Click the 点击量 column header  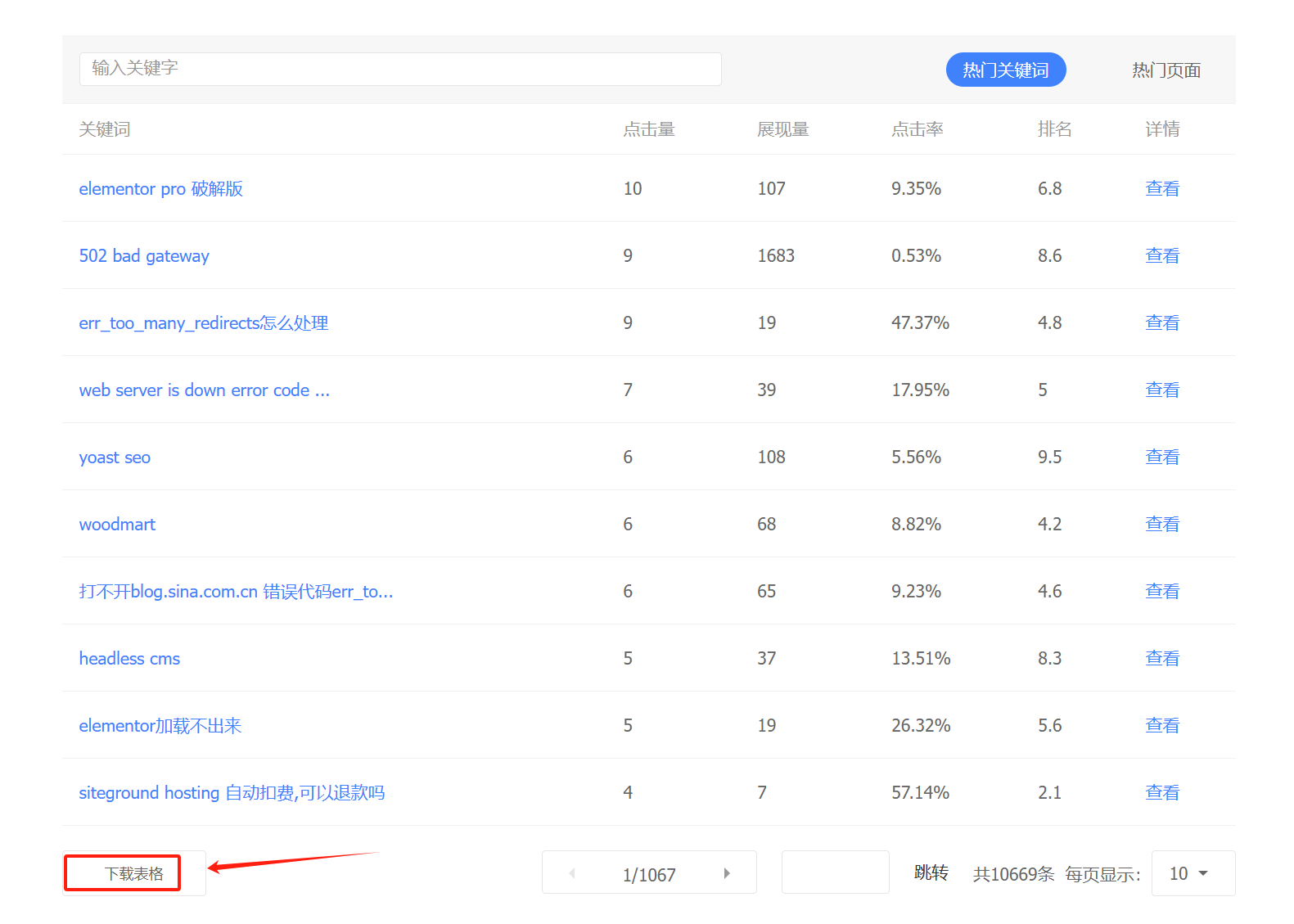[648, 129]
